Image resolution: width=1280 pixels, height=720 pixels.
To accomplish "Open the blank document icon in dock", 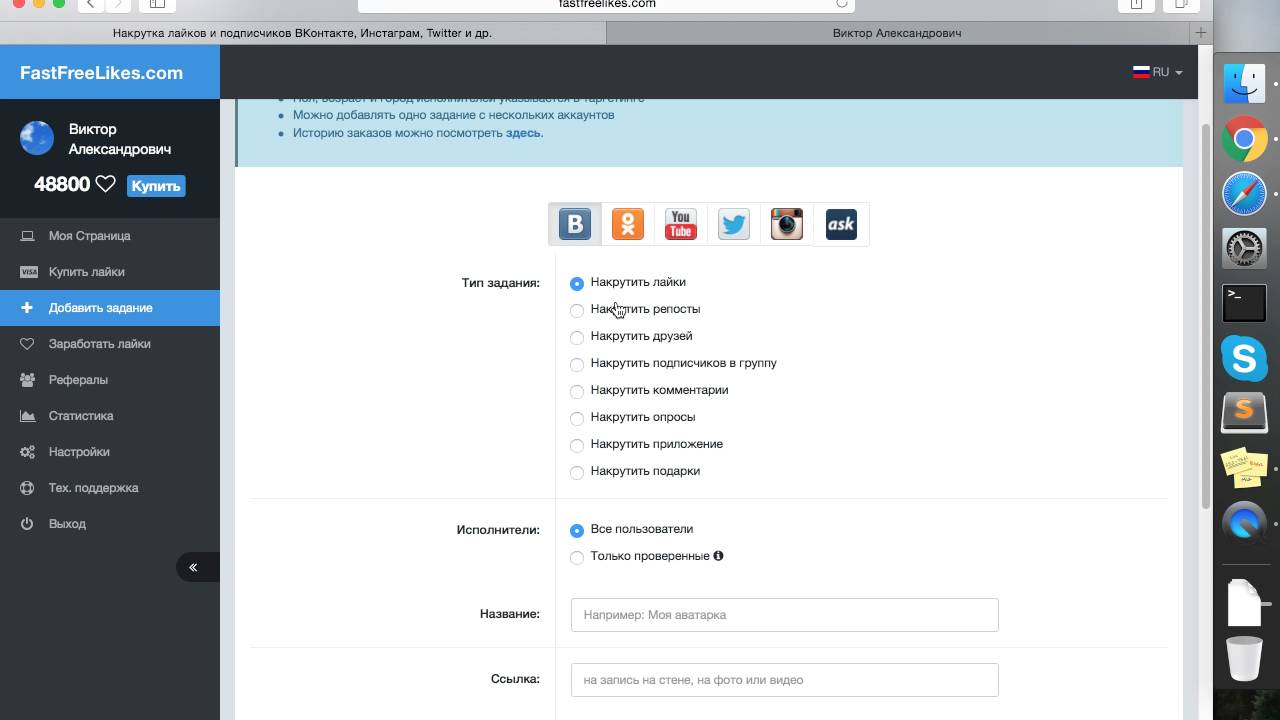I will [1244, 603].
